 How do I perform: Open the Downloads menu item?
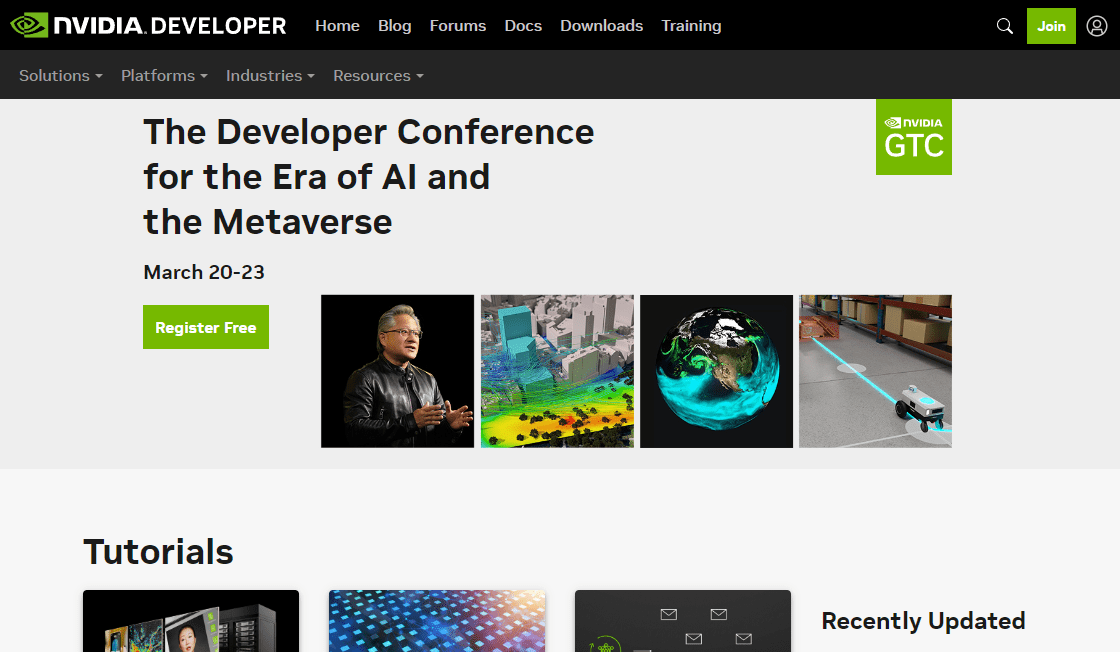pos(601,26)
